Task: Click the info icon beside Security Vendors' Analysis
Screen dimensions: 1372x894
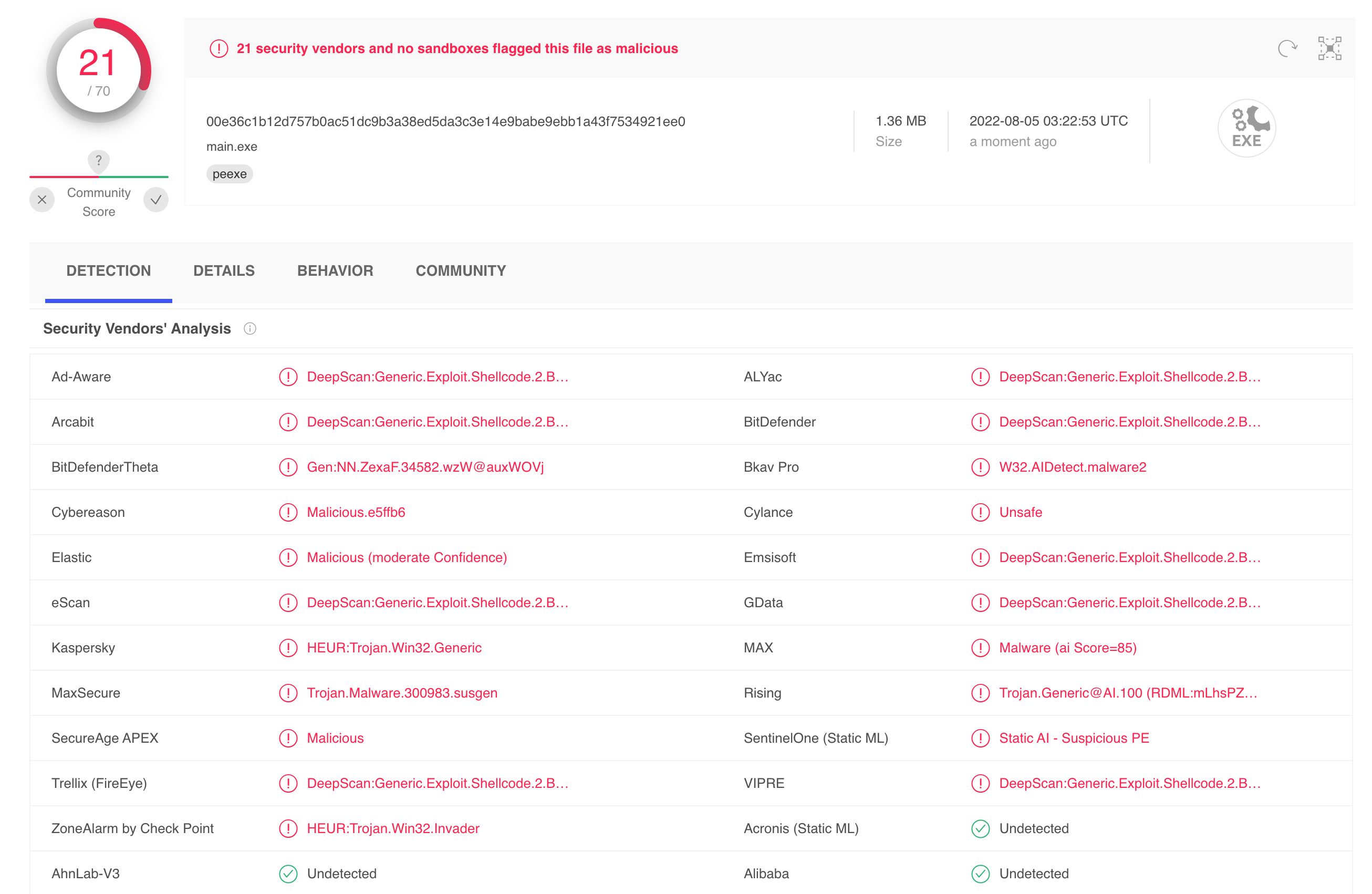Action: pyautogui.click(x=250, y=328)
